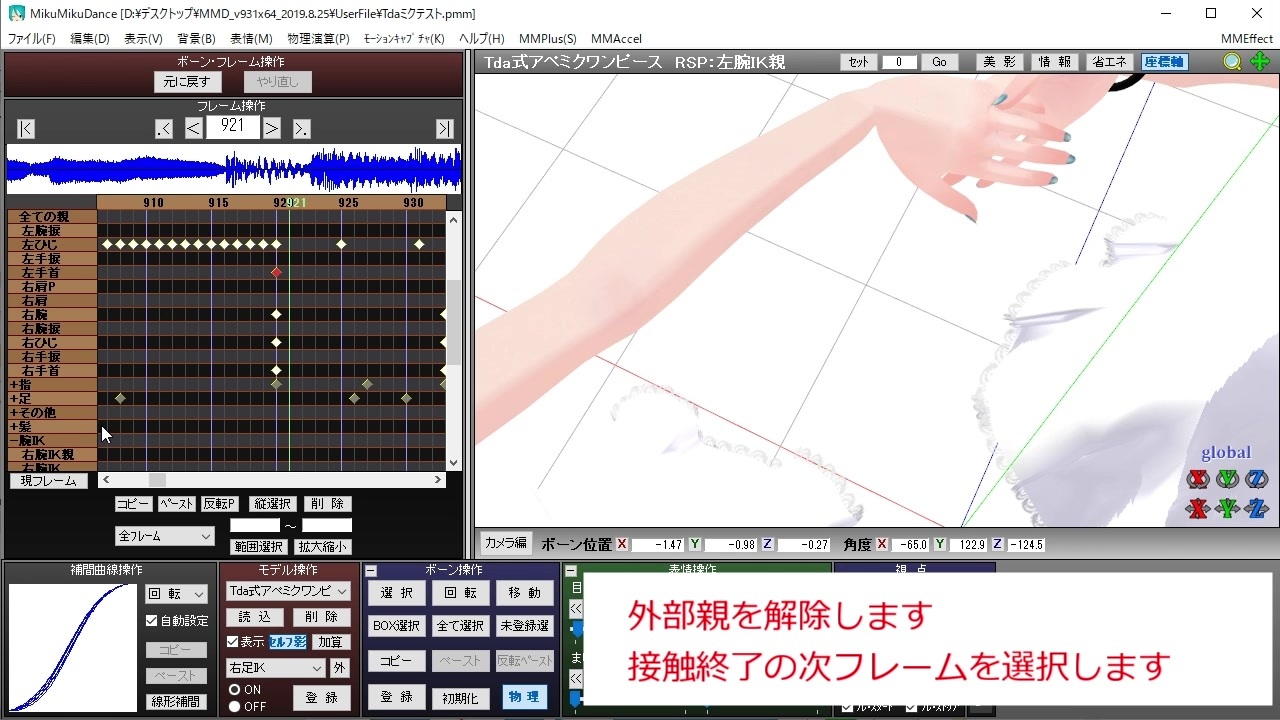This screenshot has height=720, width=1280.
Task: Jump to last frame with >| button
Action: click(445, 128)
